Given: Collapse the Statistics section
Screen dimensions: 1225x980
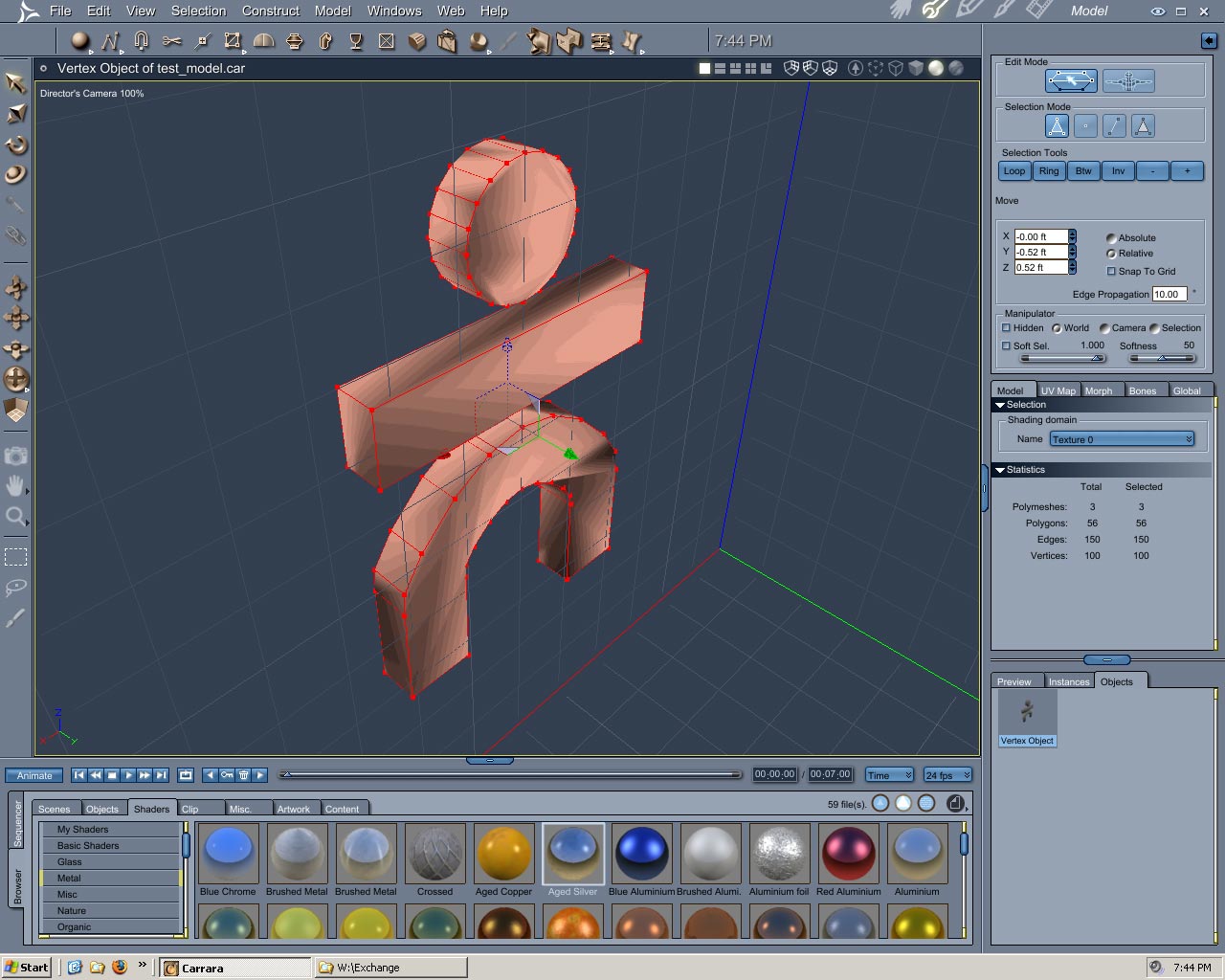Looking at the screenshot, I should pyautogui.click(x=1000, y=470).
